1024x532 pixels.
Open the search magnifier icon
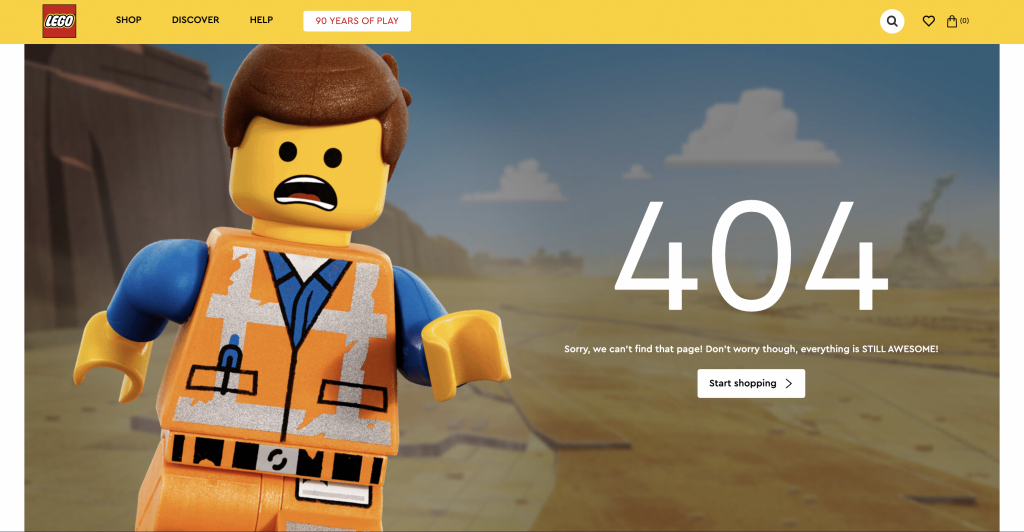(892, 21)
